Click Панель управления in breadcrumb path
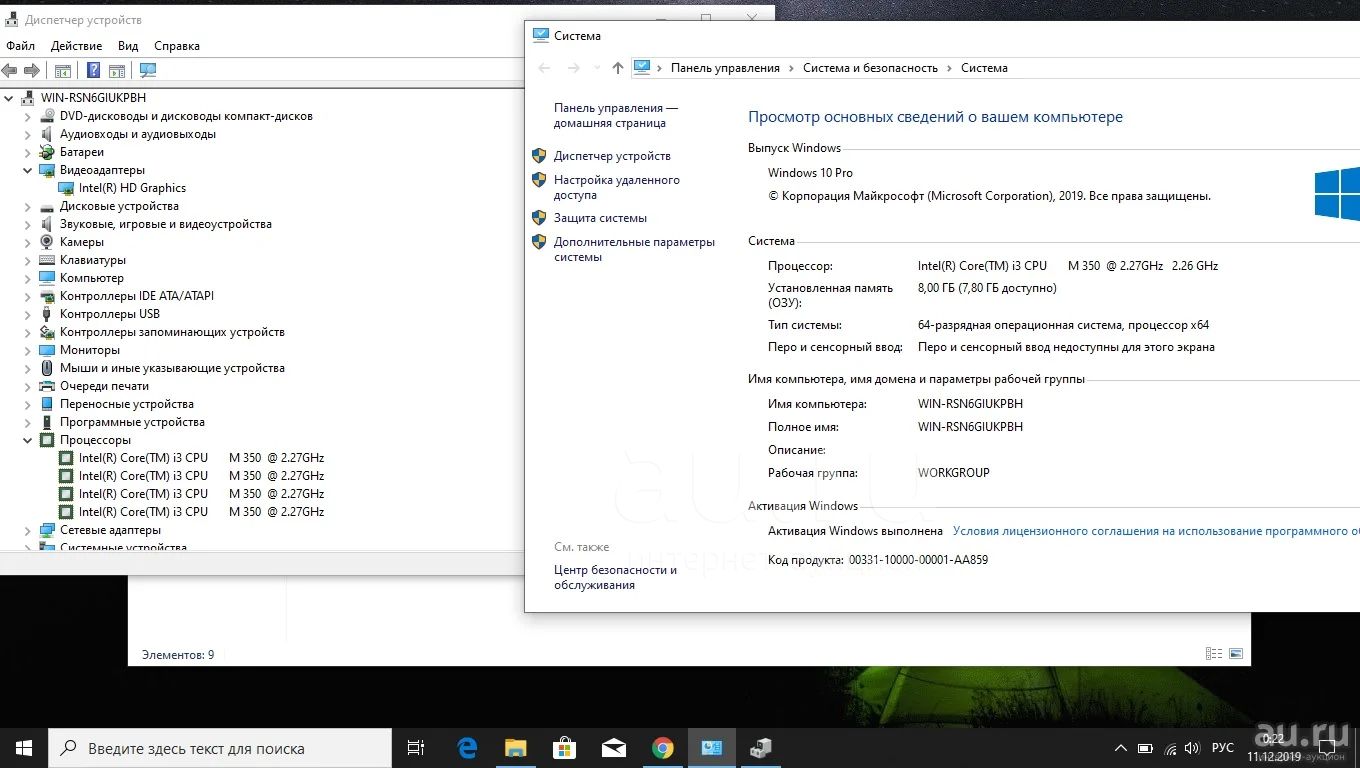 (725, 68)
